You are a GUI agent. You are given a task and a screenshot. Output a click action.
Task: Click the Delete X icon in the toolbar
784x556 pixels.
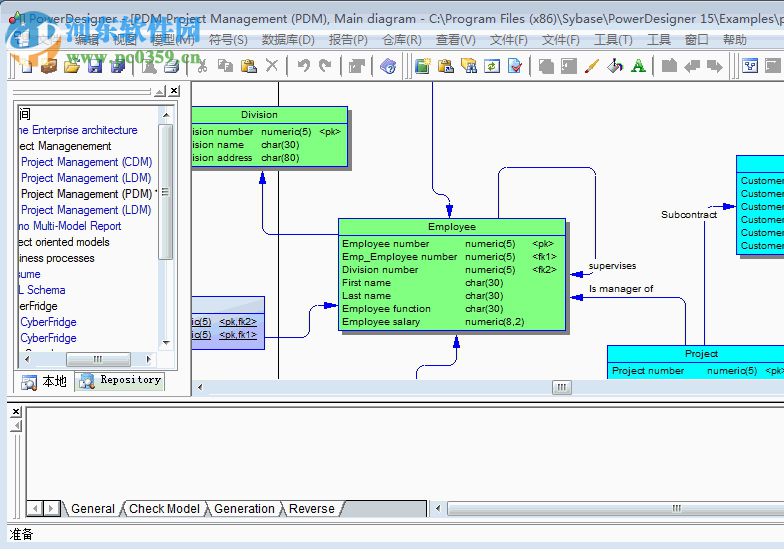click(x=272, y=66)
